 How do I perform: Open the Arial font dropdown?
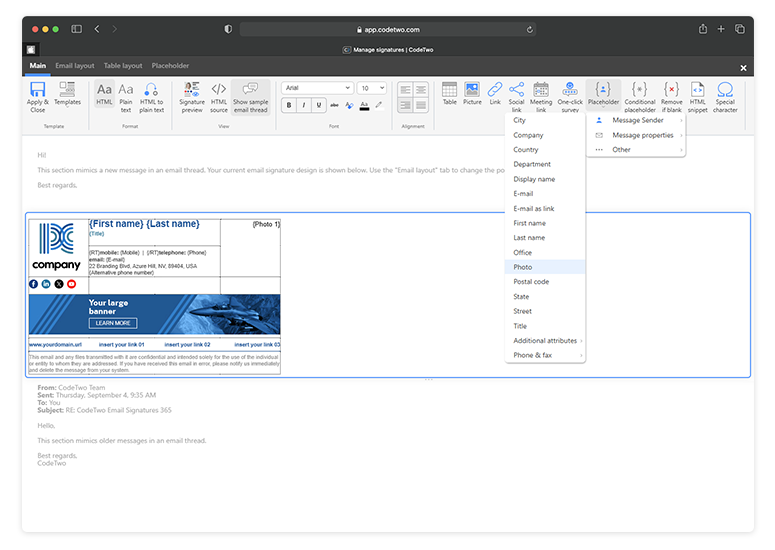(317, 88)
